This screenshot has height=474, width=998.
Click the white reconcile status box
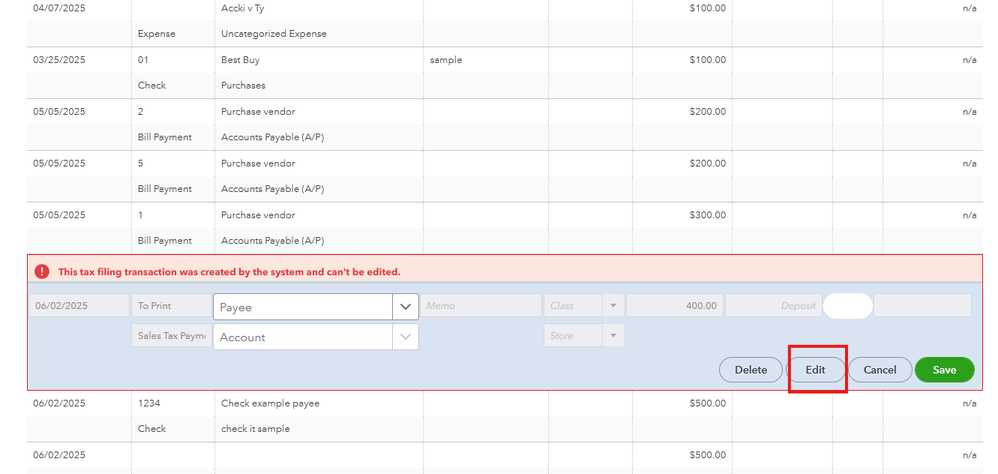click(847, 306)
